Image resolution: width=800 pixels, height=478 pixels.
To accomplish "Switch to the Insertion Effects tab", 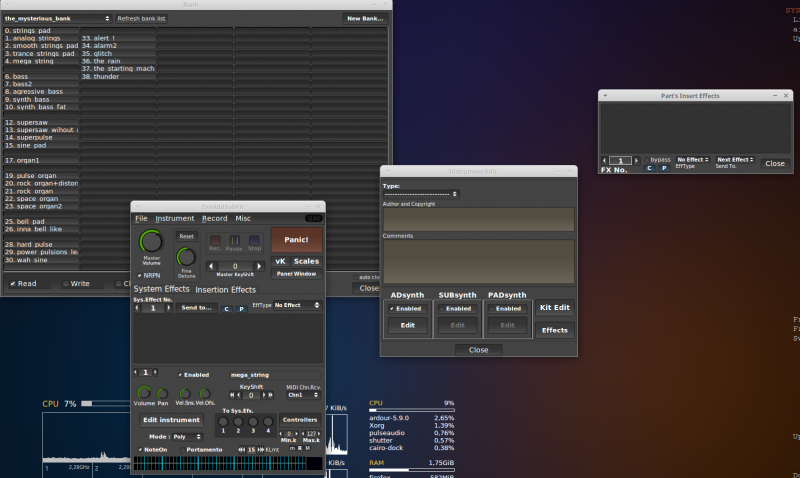I will click(225, 290).
